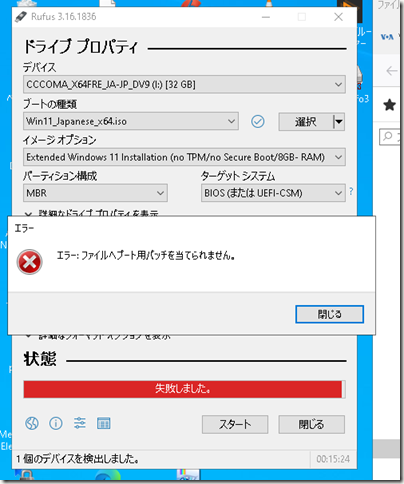Open the MBR partition scheme dropdown
The width and height of the screenshot is (404, 484).
[x=95, y=193]
